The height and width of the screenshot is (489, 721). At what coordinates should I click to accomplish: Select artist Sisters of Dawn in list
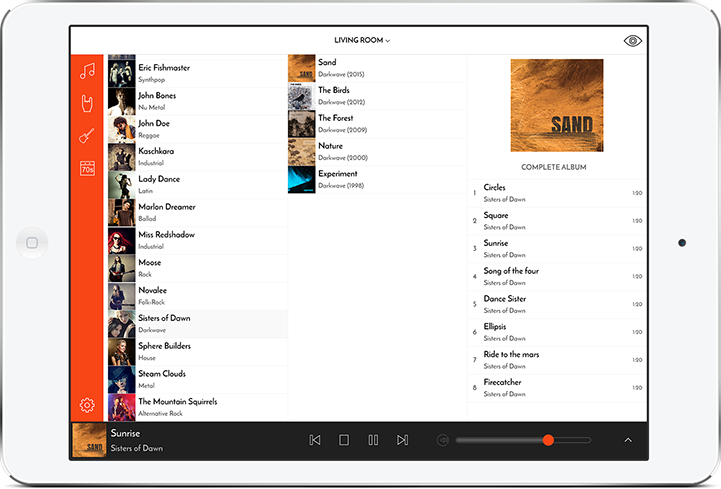pyautogui.click(x=197, y=323)
